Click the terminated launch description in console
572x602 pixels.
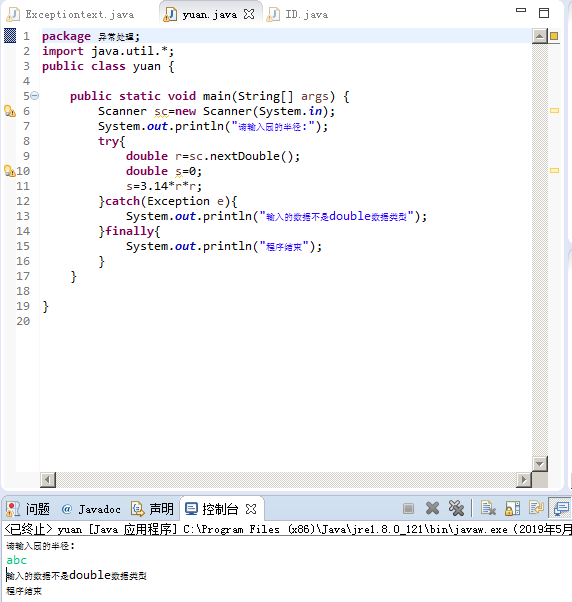[x=288, y=529]
